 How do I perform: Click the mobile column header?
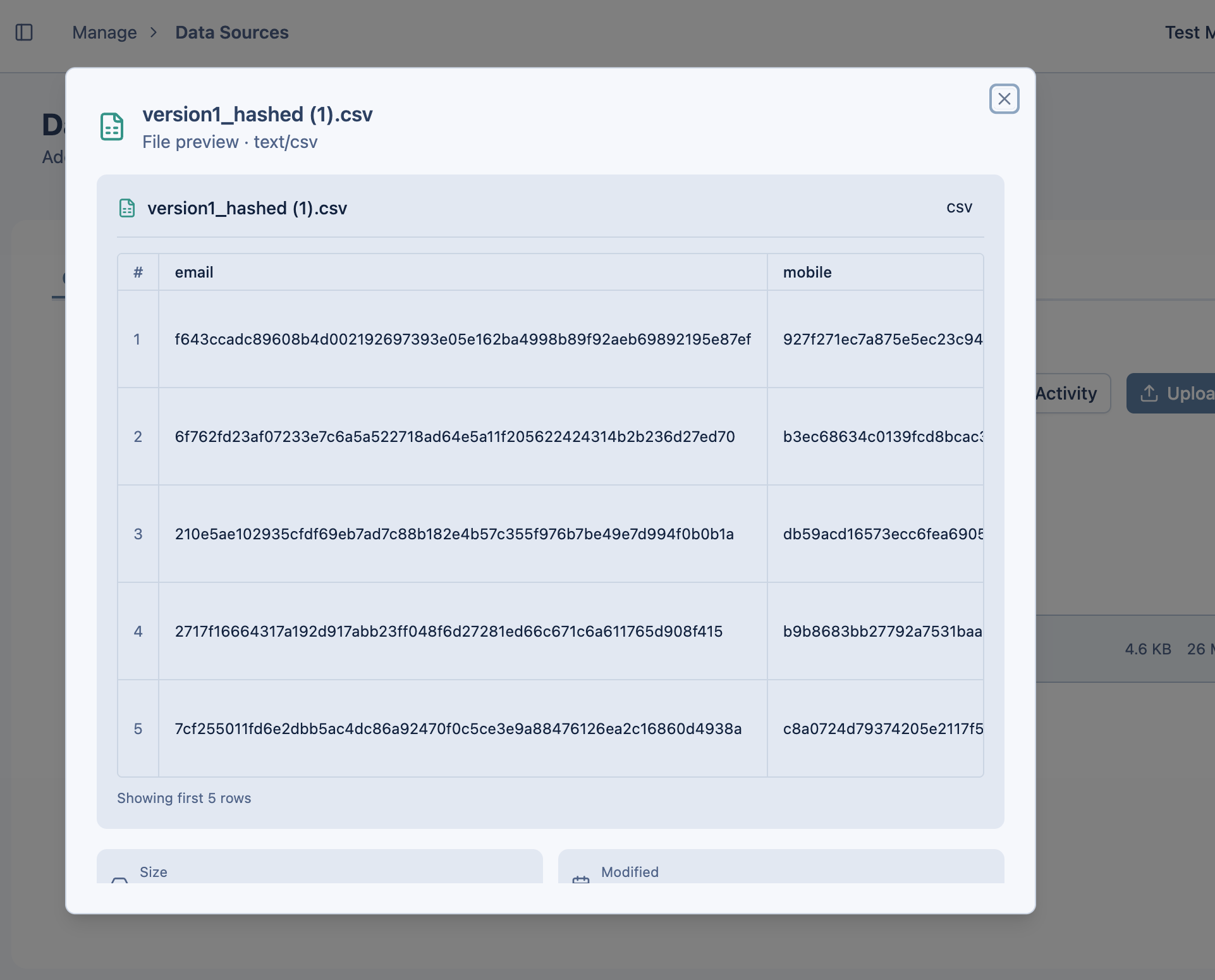[807, 273]
